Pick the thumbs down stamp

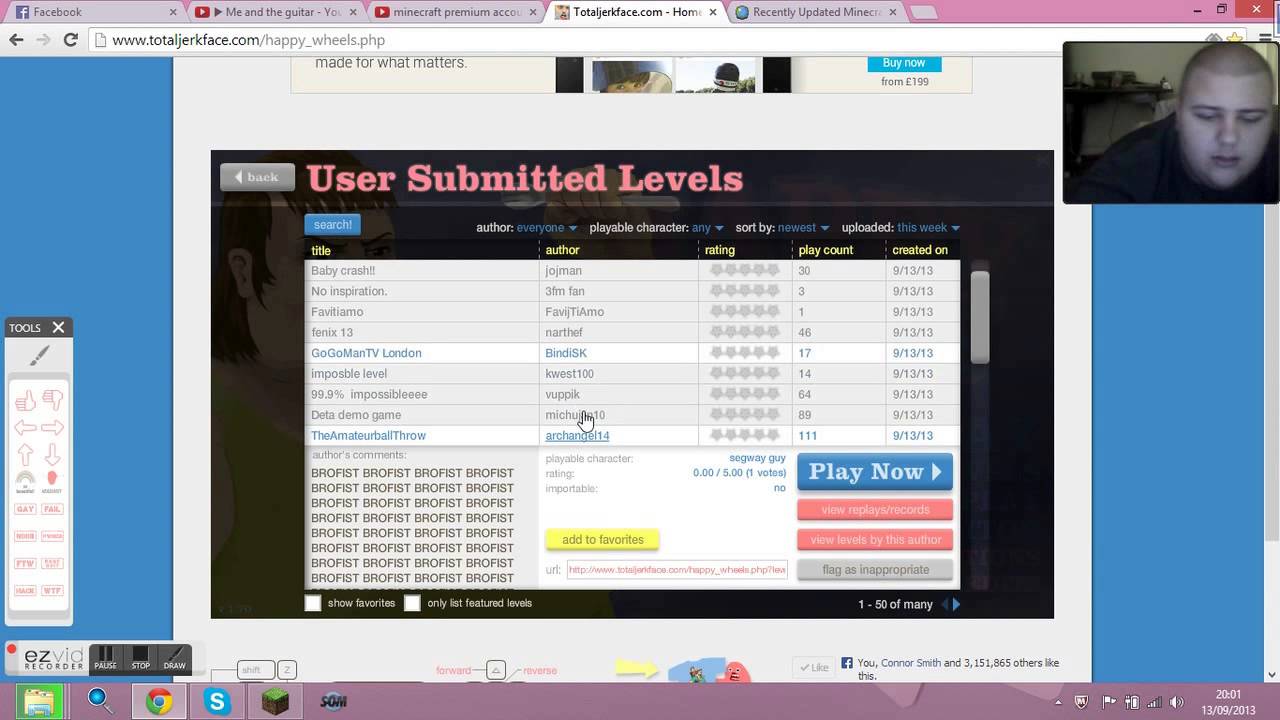(x=52, y=401)
